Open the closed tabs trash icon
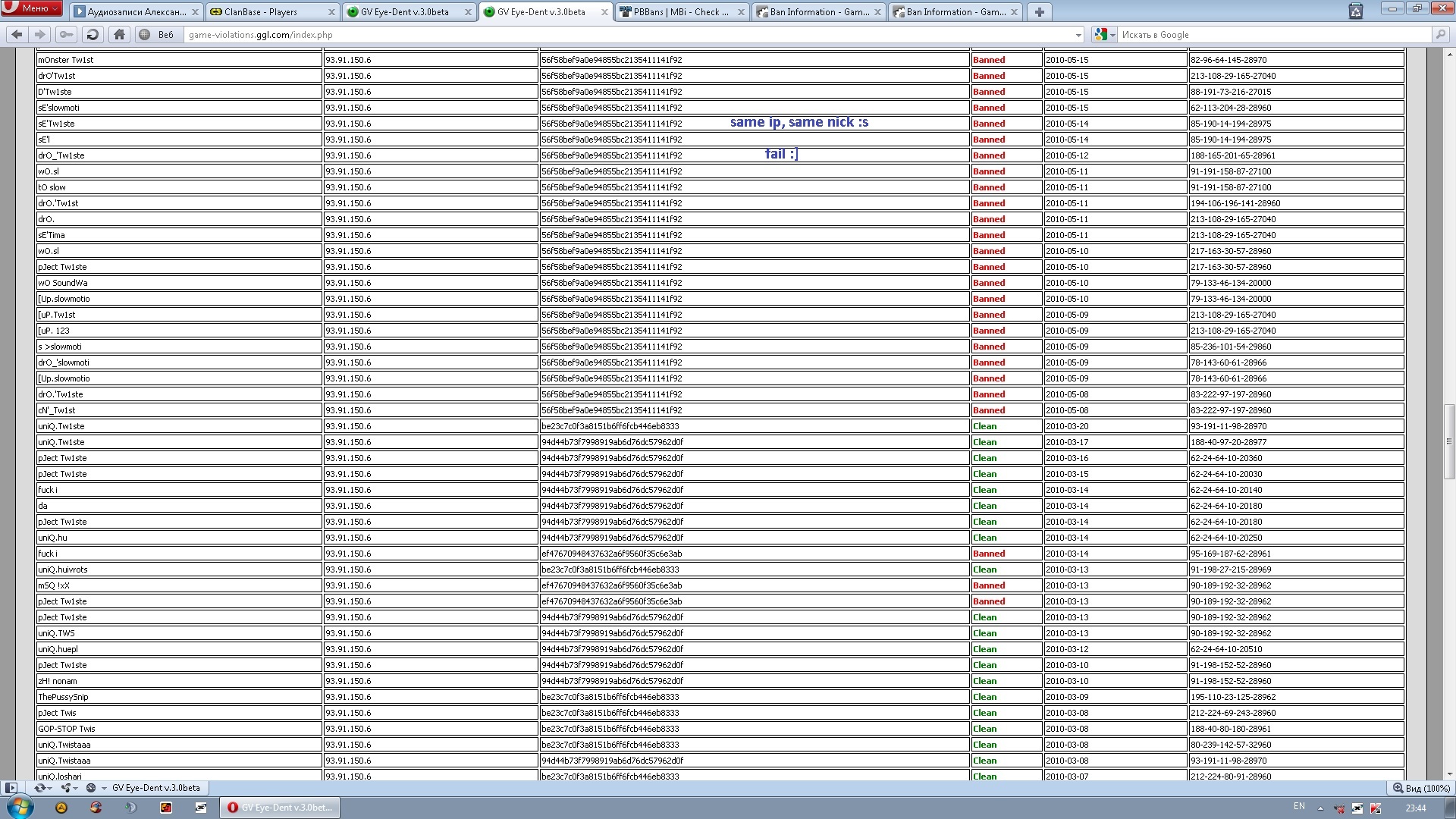This screenshot has height=819, width=1456. [x=1356, y=11]
